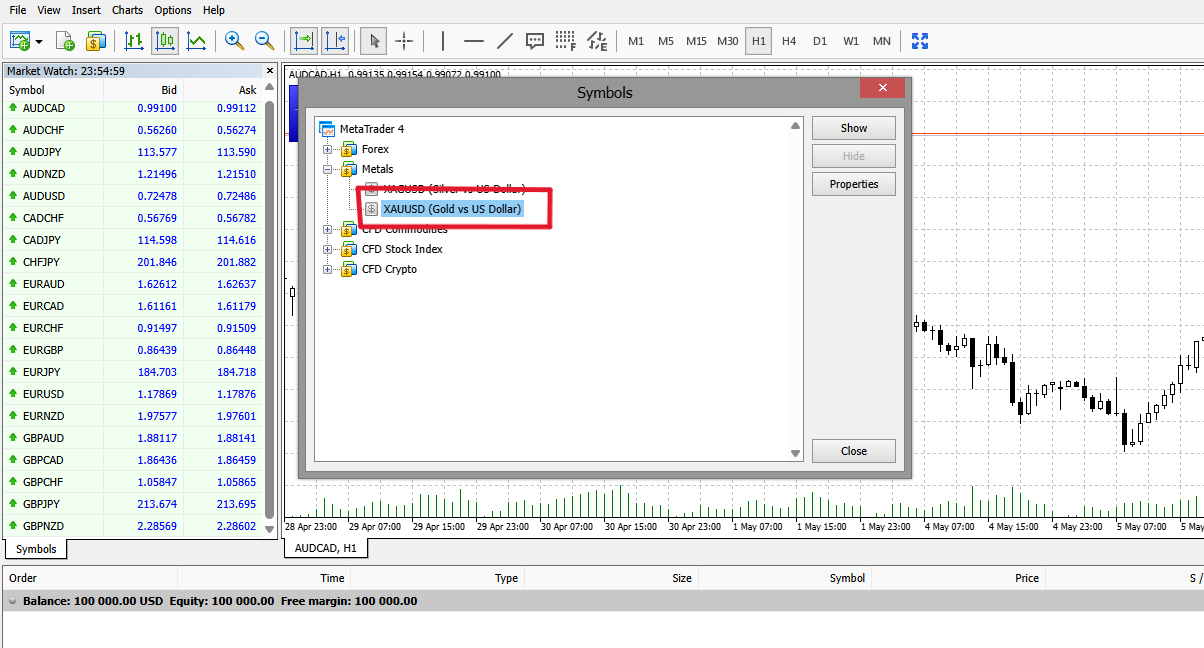Open the Insert menu
Screen dimensions: 1204x648
click(x=86, y=10)
